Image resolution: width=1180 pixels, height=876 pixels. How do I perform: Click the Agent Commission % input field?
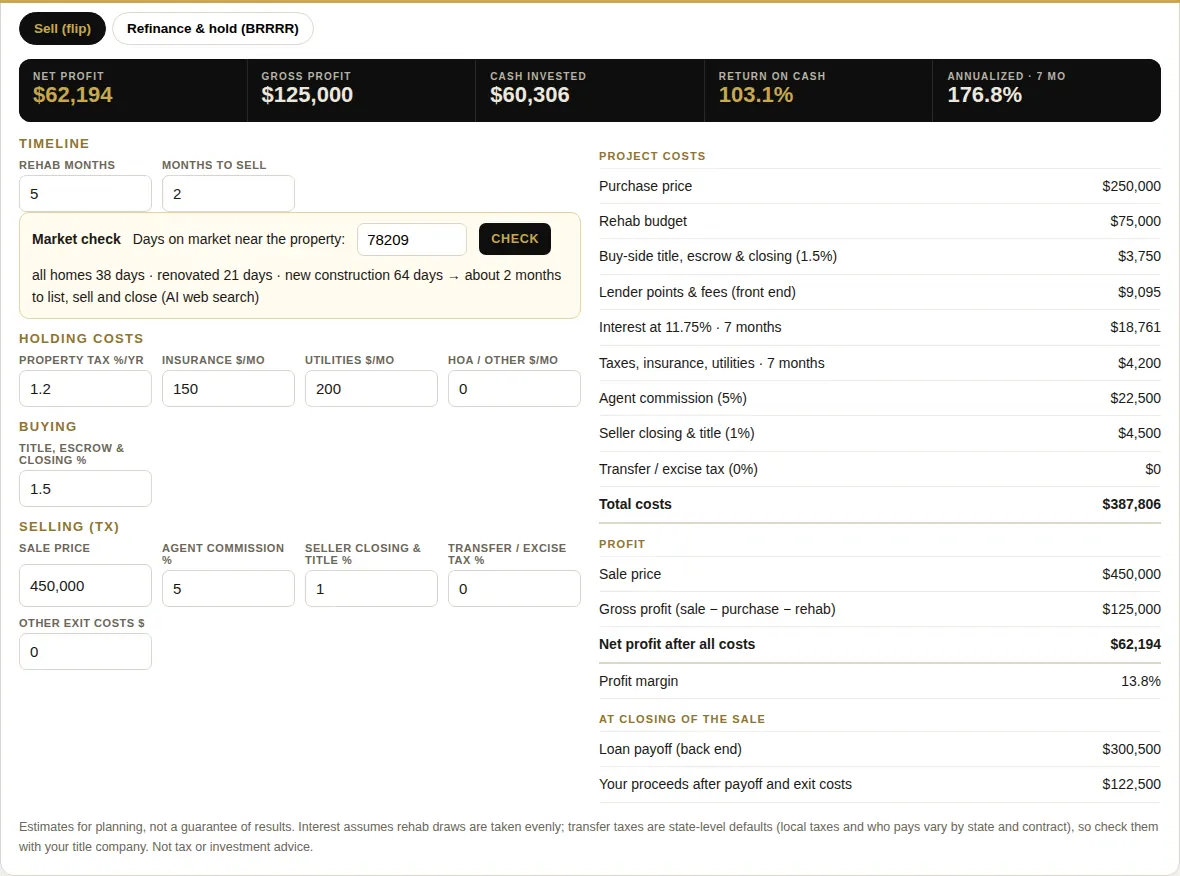(x=228, y=589)
